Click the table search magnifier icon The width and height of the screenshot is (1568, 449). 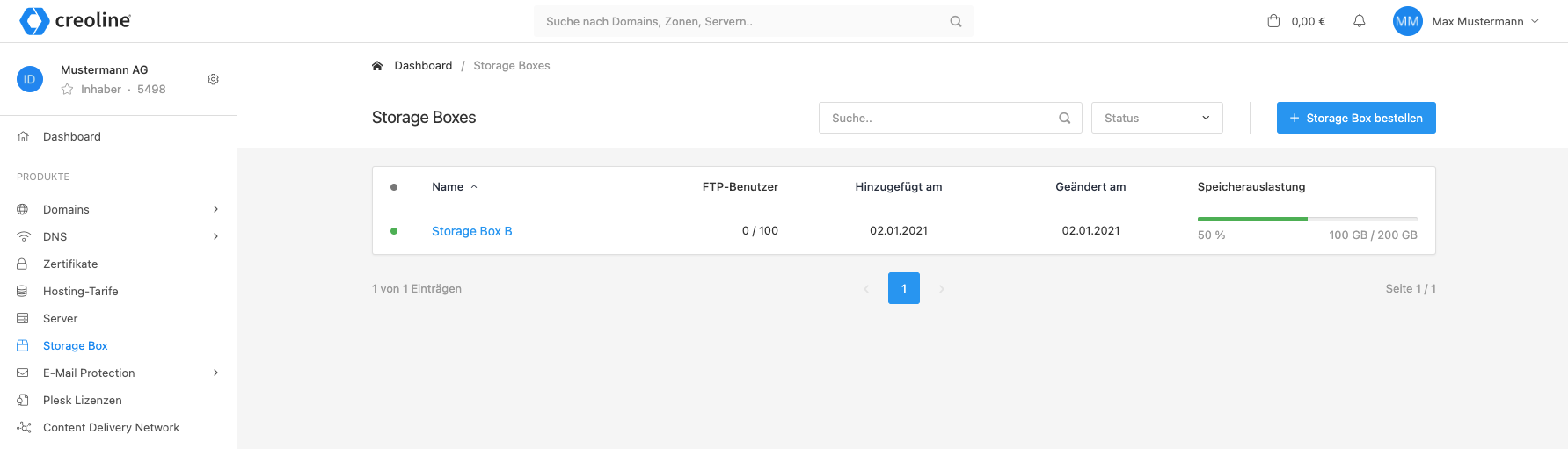pos(1064,118)
